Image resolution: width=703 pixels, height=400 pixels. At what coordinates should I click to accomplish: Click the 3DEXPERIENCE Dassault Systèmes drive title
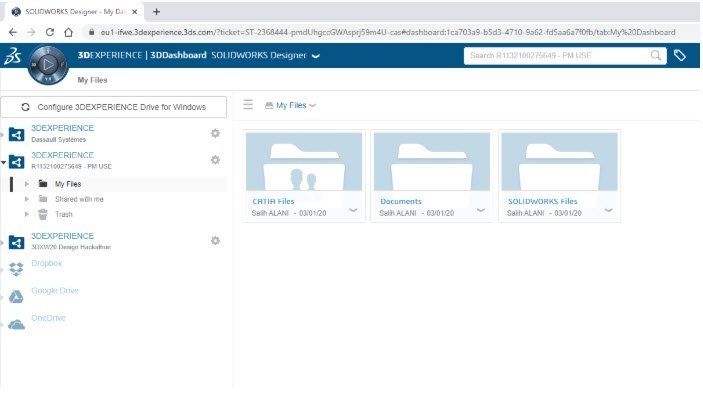coord(62,128)
